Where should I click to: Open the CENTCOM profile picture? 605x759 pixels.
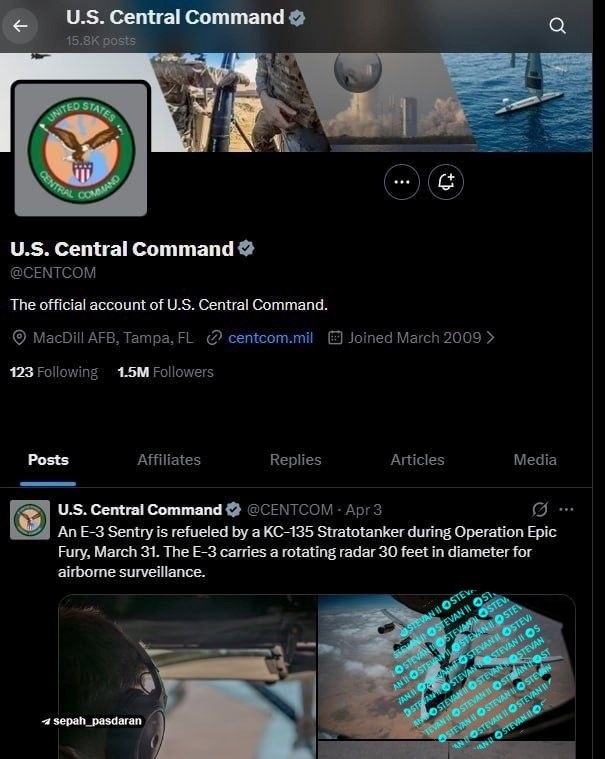point(81,150)
